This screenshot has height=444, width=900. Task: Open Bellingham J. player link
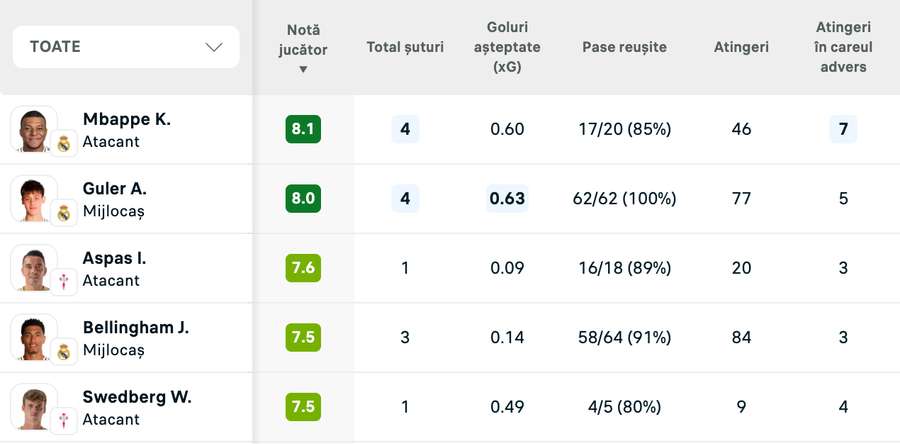pyautogui.click(x=135, y=327)
